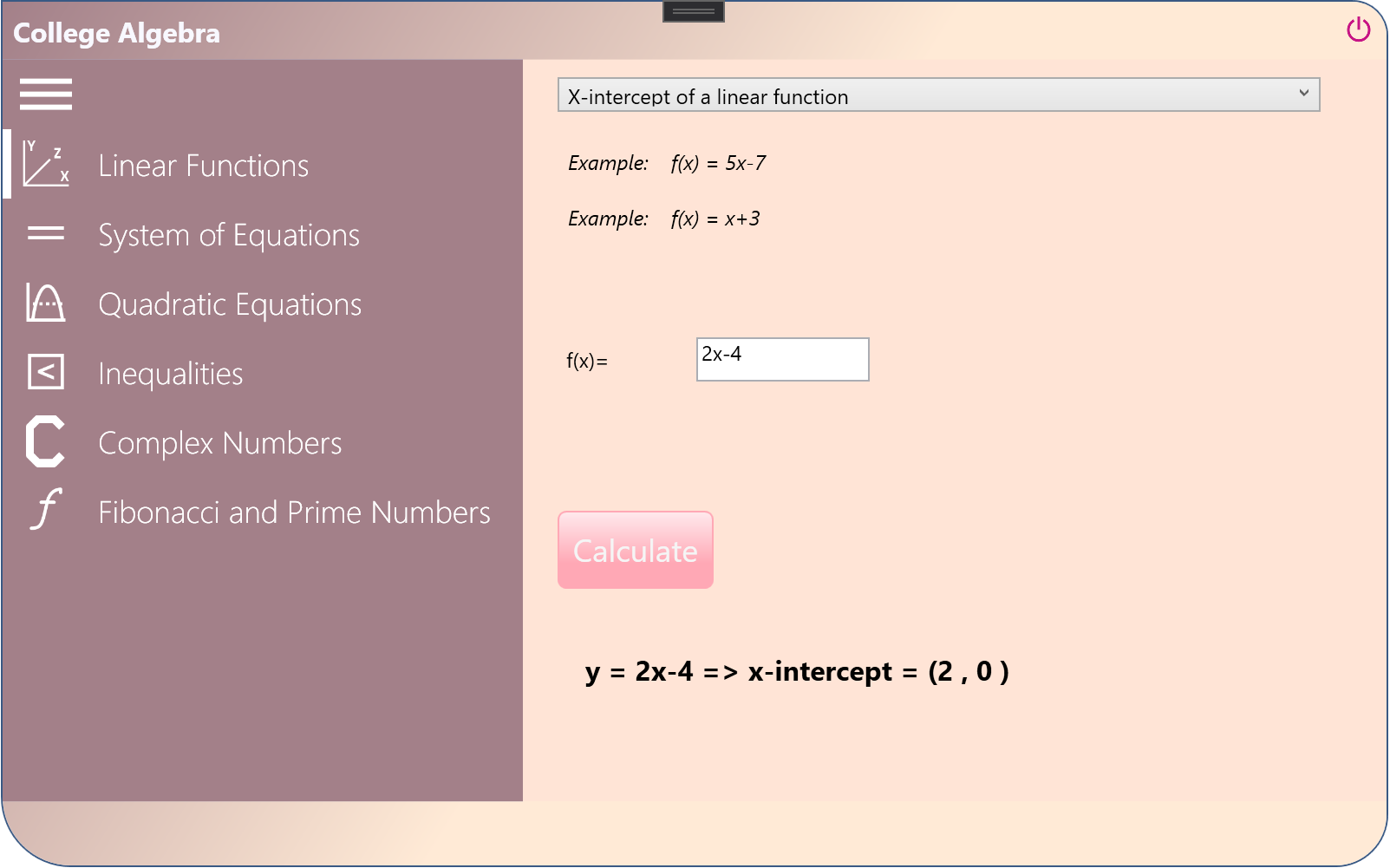Expand the X-intercept function selector
This screenshot has width=1390, height=868.
click(939, 95)
